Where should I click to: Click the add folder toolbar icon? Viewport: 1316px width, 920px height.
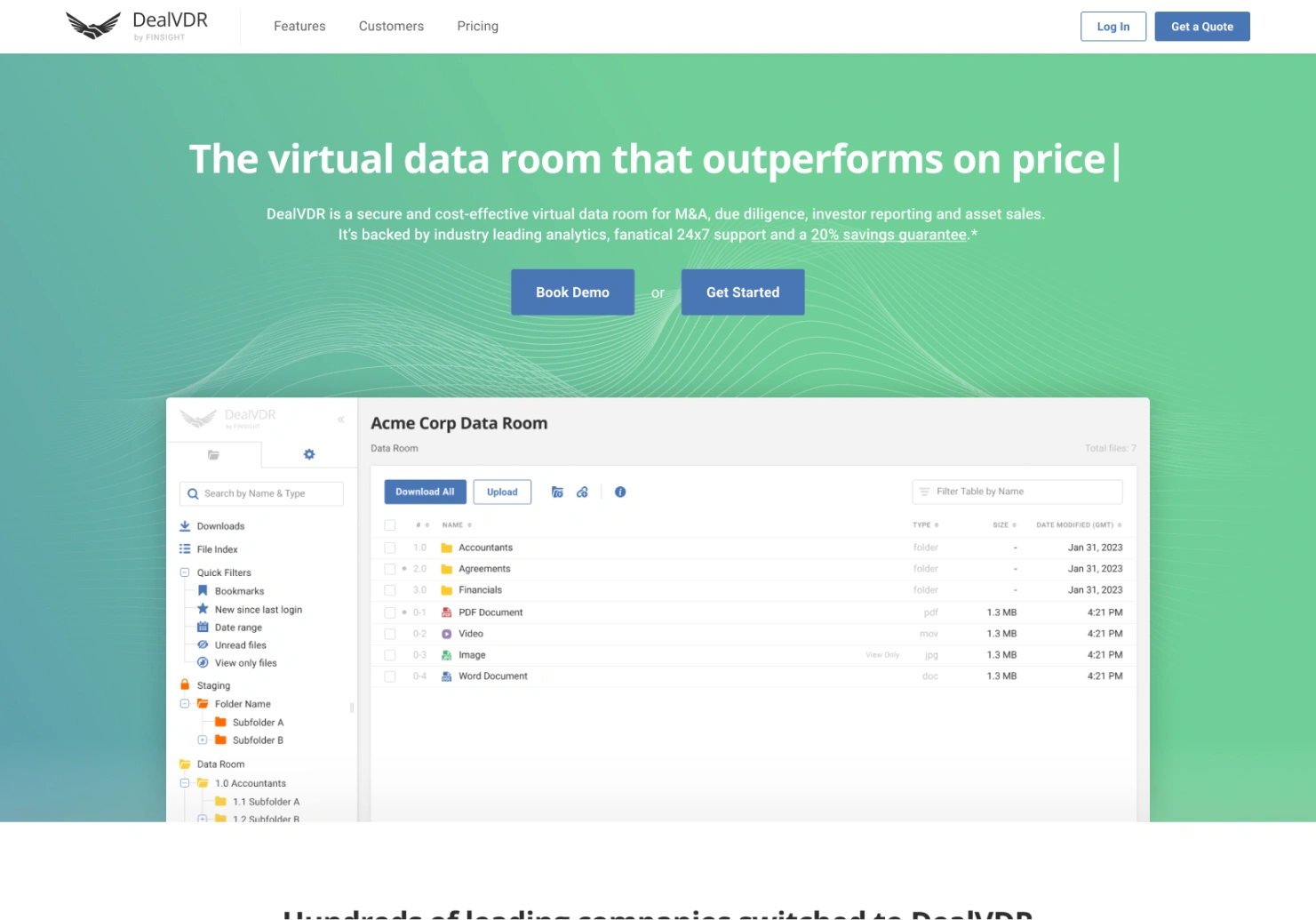coord(557,492)
